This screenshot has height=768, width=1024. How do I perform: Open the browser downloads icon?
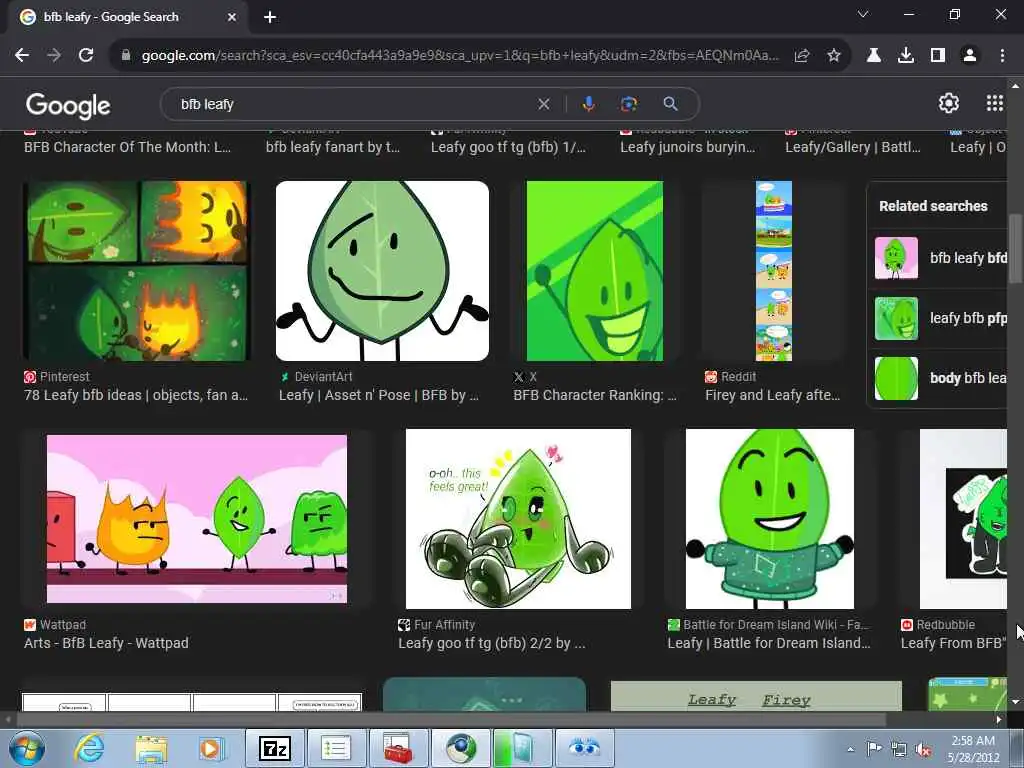[x=906, y=56]
